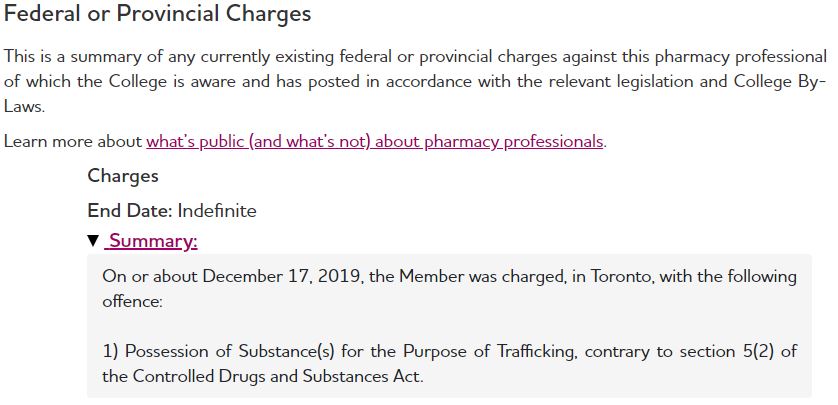Click the Summary: link

pos(153,242)
